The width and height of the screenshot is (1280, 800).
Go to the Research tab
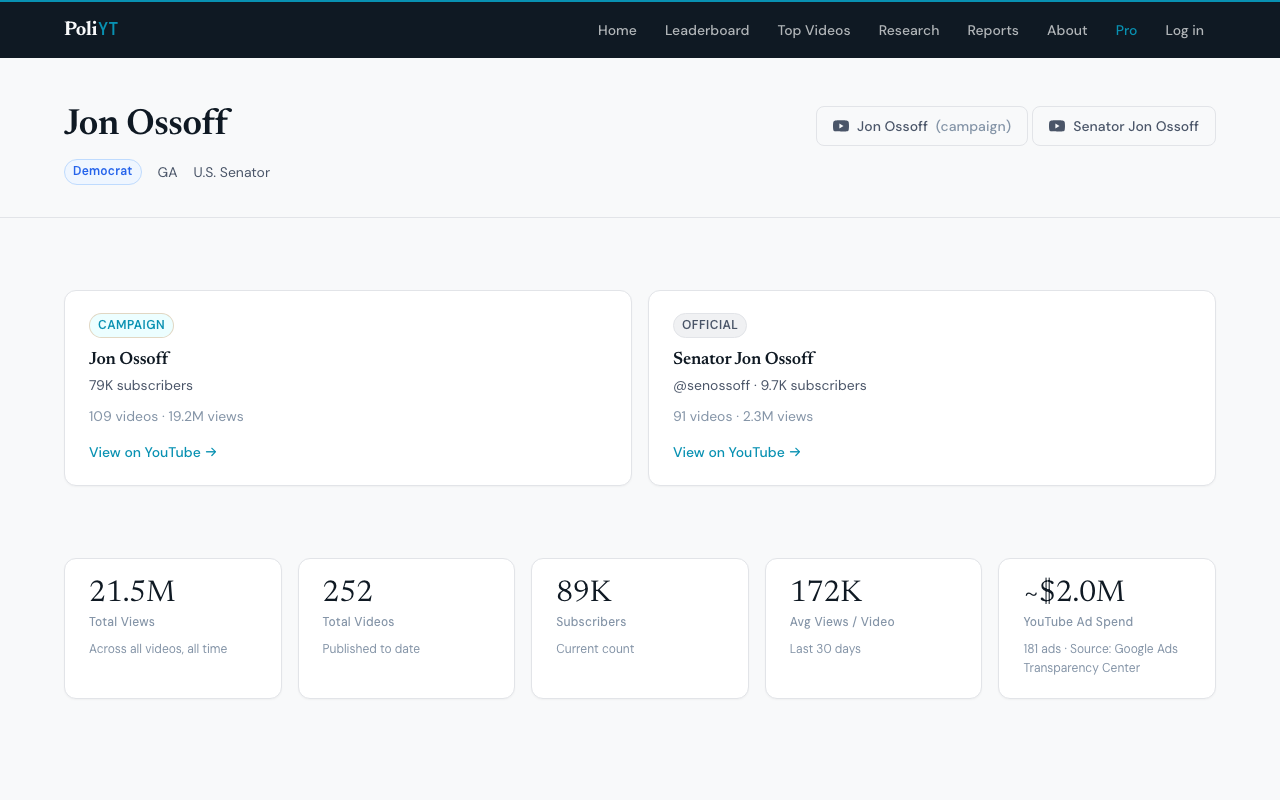pyautogui.click(x=908, y=30)
